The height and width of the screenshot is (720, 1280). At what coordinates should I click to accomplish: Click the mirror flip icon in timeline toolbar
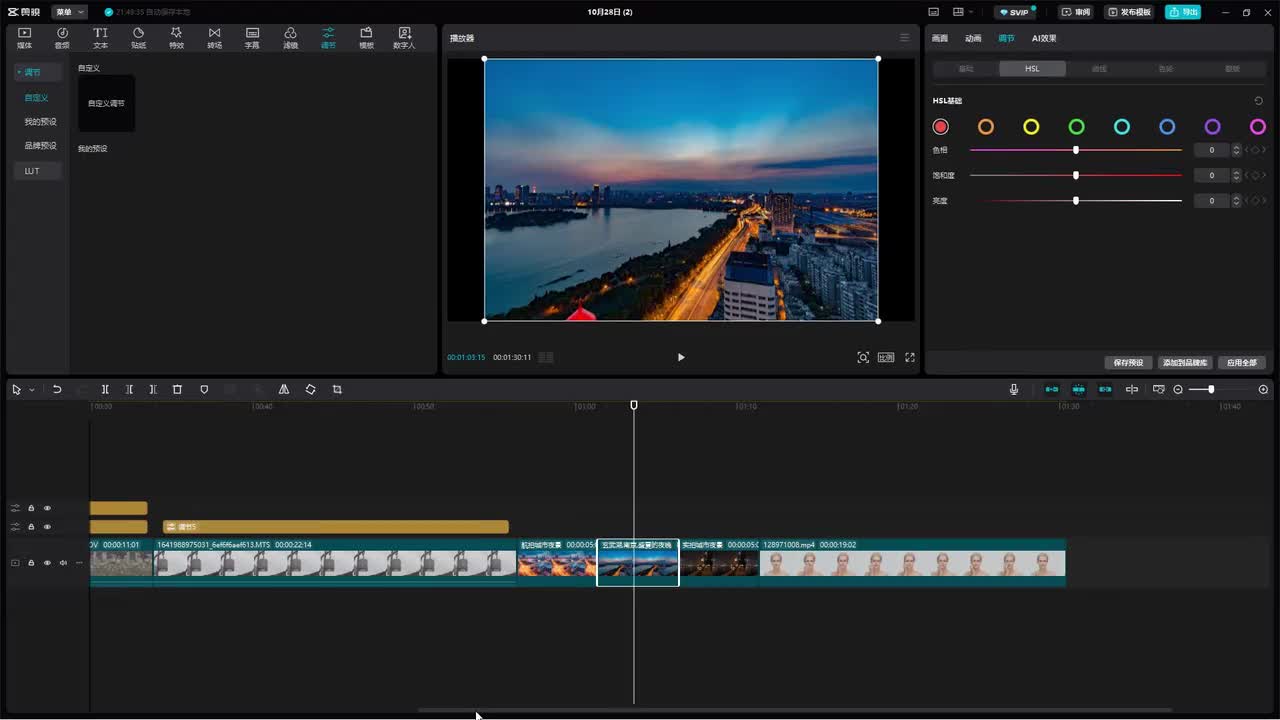point(284,389)
